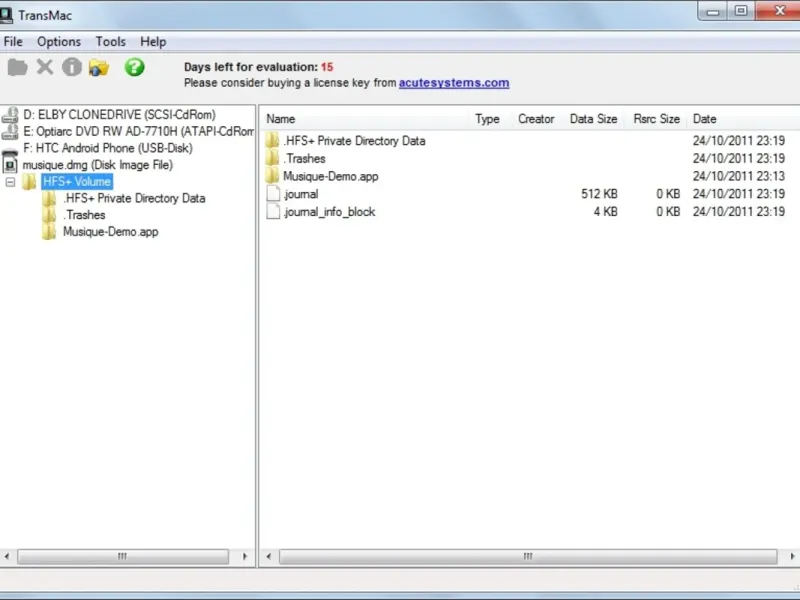Click the yellow folder toolbar icon
Viewport: 800px width, 600px height.
pos(99,67)
